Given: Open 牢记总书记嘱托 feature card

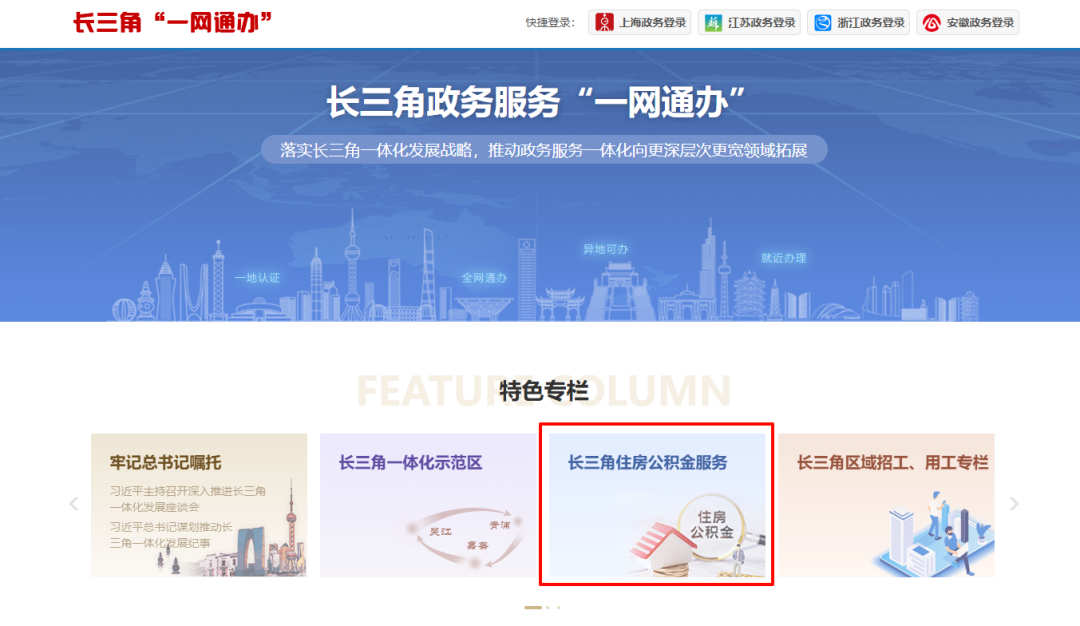Looking at the screenshot, I should [x=199, y=505].
